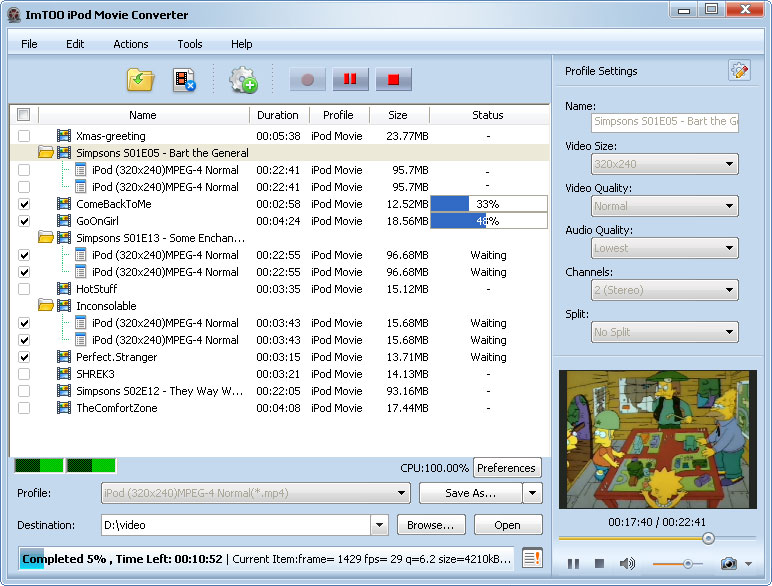Open Profile Settings edit pencil icon
772x586 pixels.
click(x=739, y=71)
